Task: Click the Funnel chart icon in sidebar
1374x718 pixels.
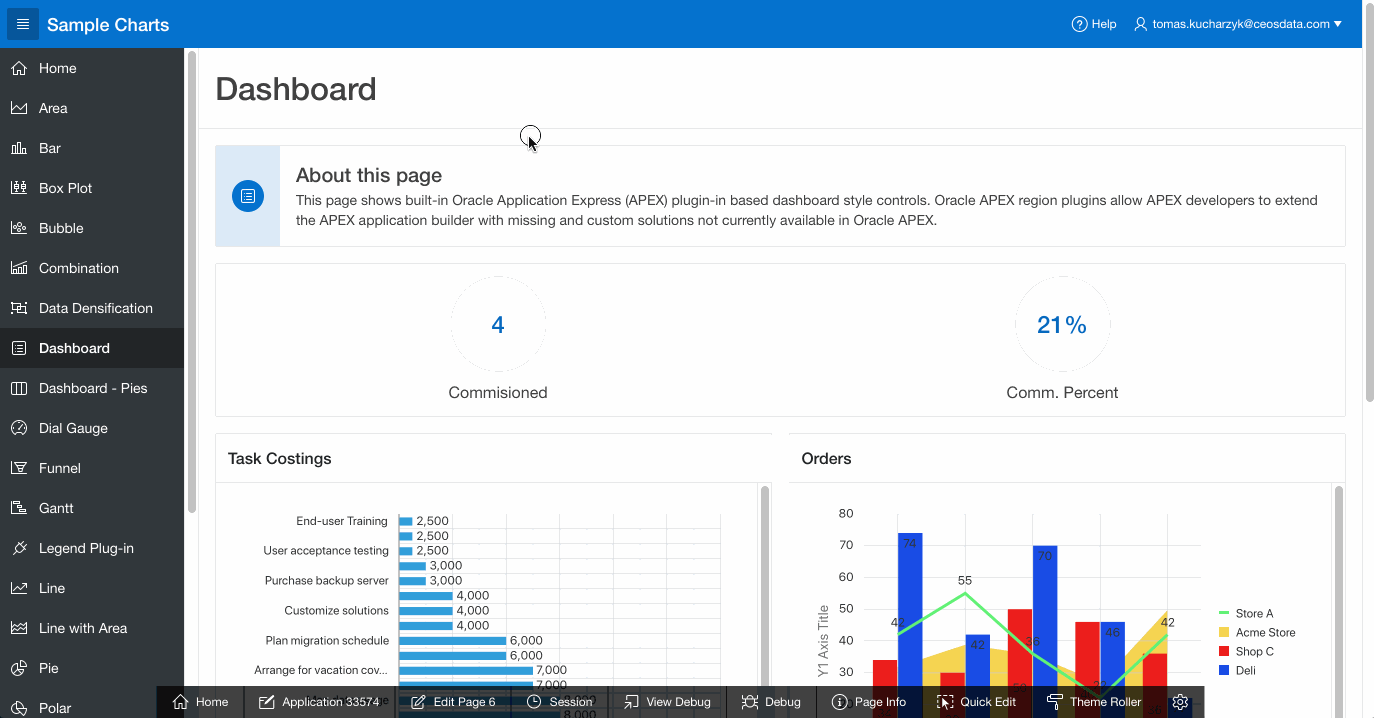Action: 18,468
